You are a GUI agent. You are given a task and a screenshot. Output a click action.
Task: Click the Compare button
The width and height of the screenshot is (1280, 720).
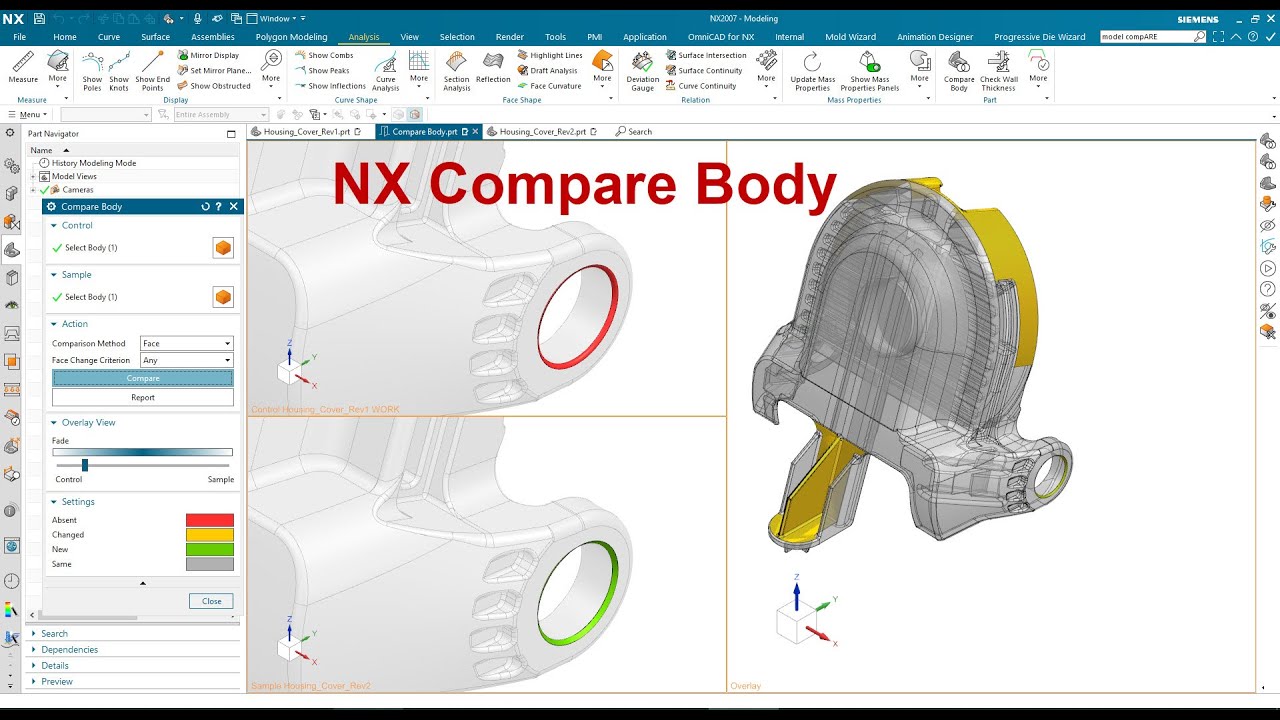click(143, 378)
